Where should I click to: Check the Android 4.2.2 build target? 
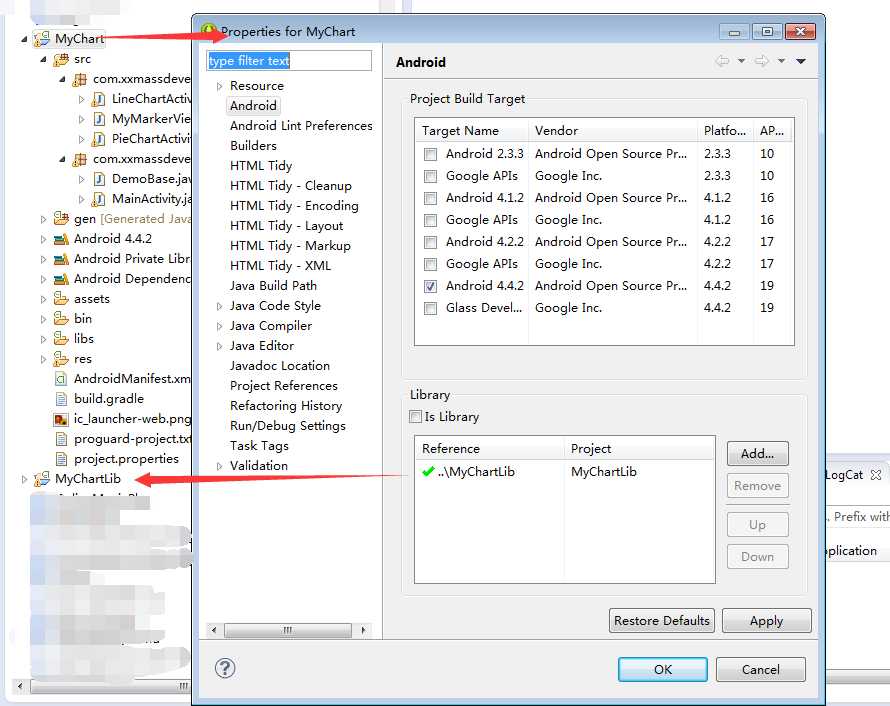[431, 242]
